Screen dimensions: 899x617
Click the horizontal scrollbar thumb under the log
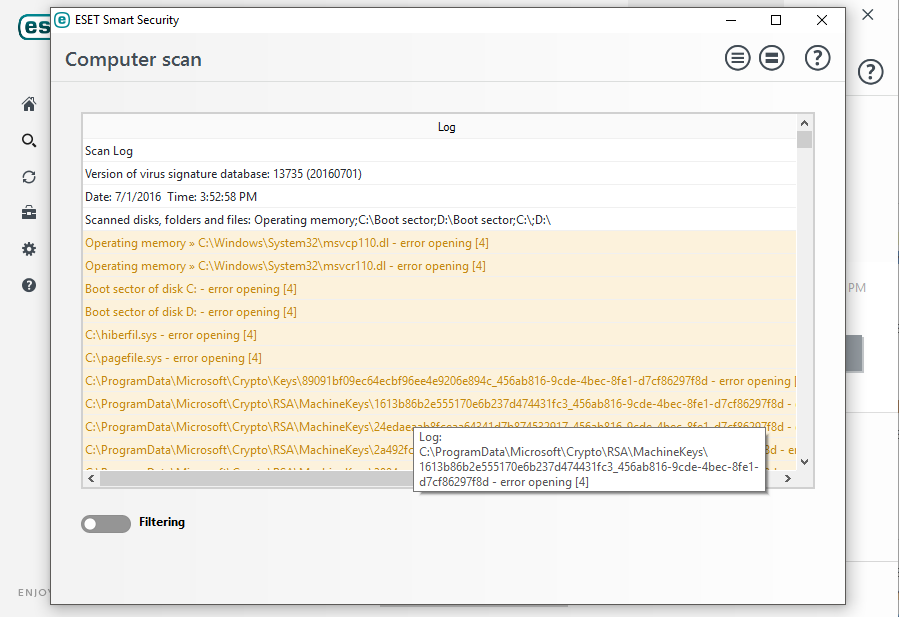tap(257, 478)
